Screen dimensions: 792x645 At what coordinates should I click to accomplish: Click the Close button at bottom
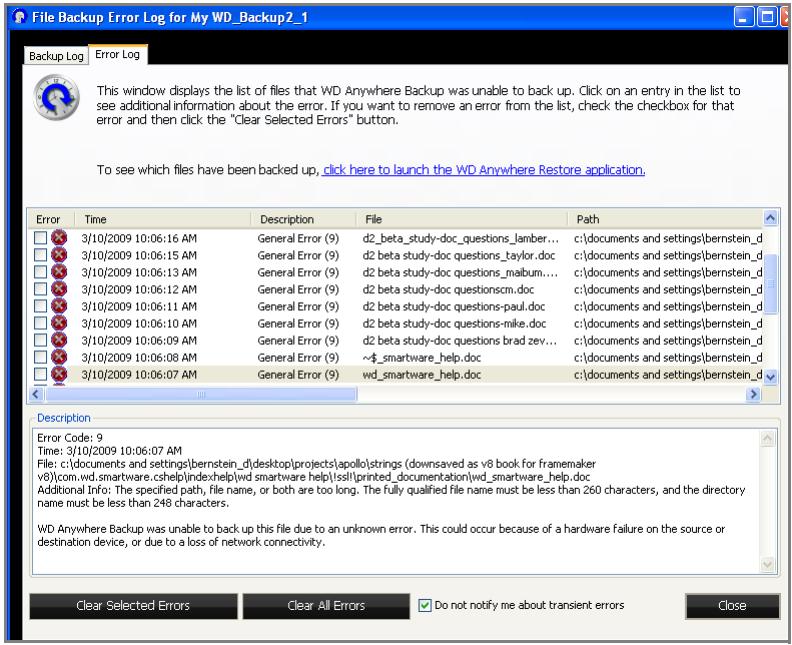pyautogui.click(x=732, y=606)
